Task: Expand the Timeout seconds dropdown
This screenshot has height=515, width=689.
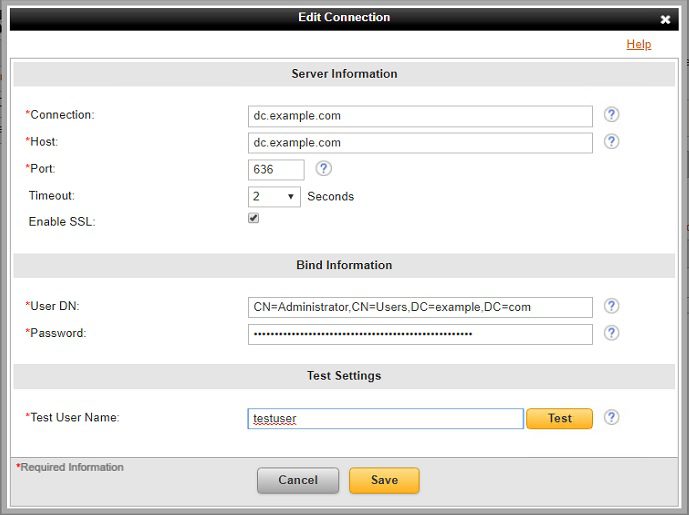Action: pos(274,196)
